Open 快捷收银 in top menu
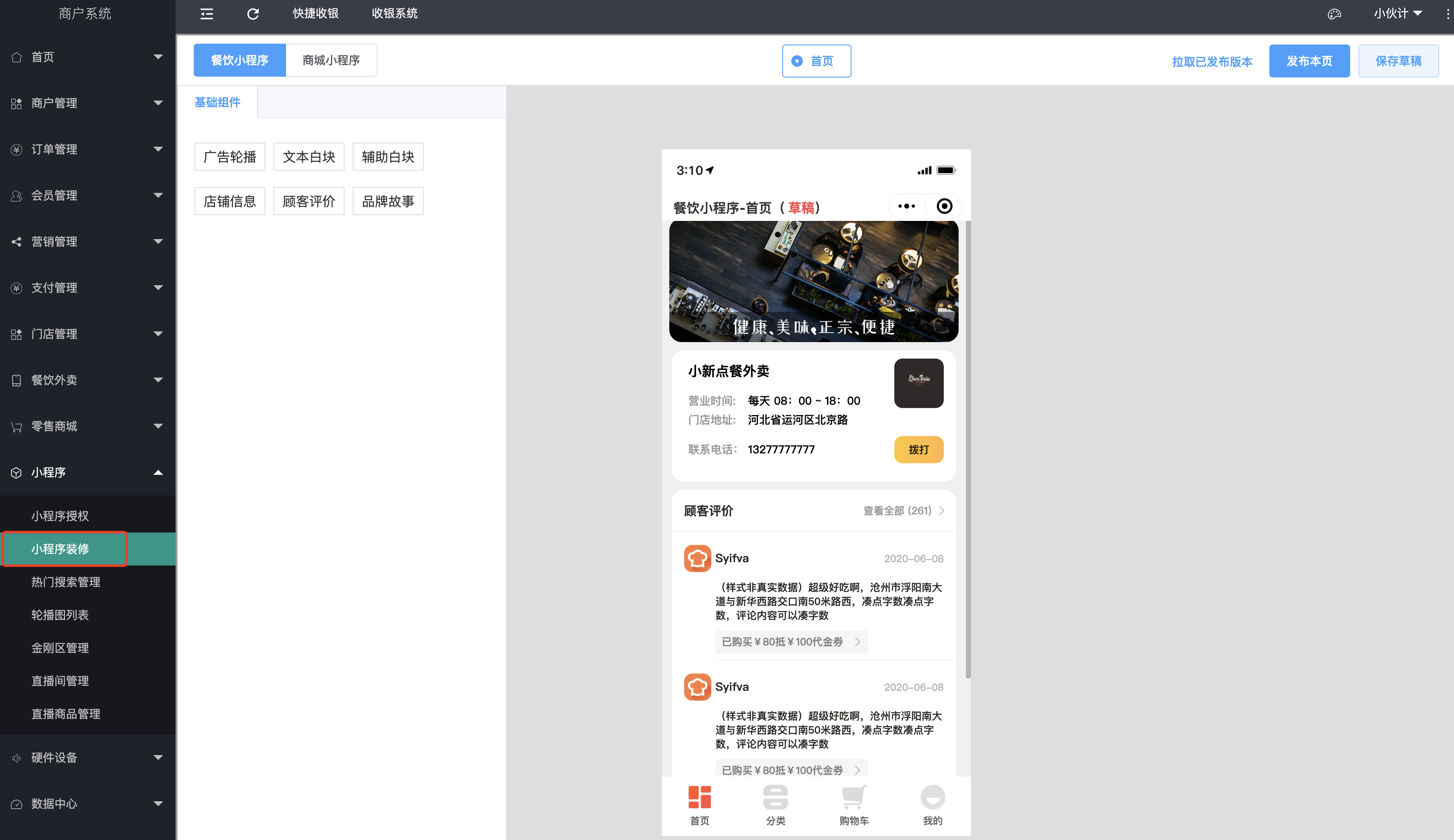The width and height of the screenshot is (1454, 840). click(315, 13)
